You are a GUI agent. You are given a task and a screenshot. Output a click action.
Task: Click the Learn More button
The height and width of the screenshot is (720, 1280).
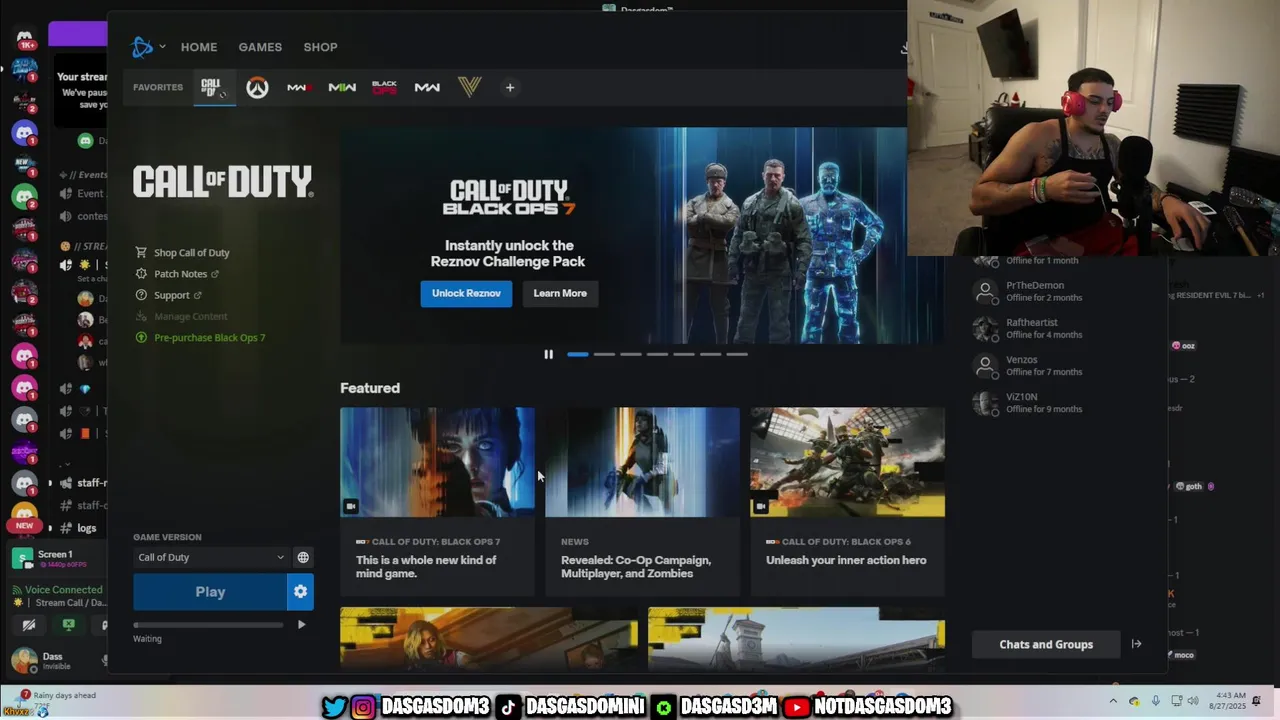click(560, 293)
